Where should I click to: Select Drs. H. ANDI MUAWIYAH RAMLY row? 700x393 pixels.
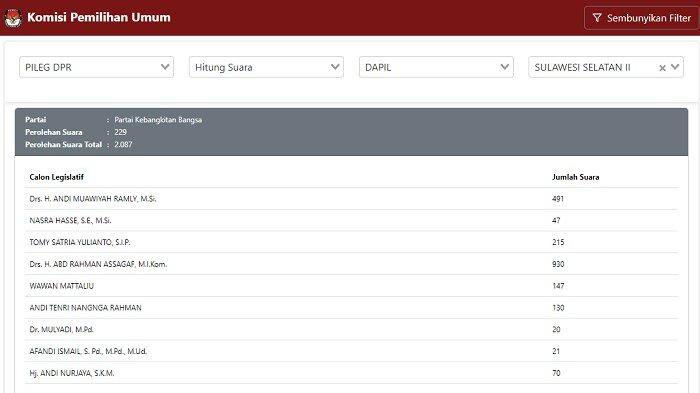tap(352, 199)
